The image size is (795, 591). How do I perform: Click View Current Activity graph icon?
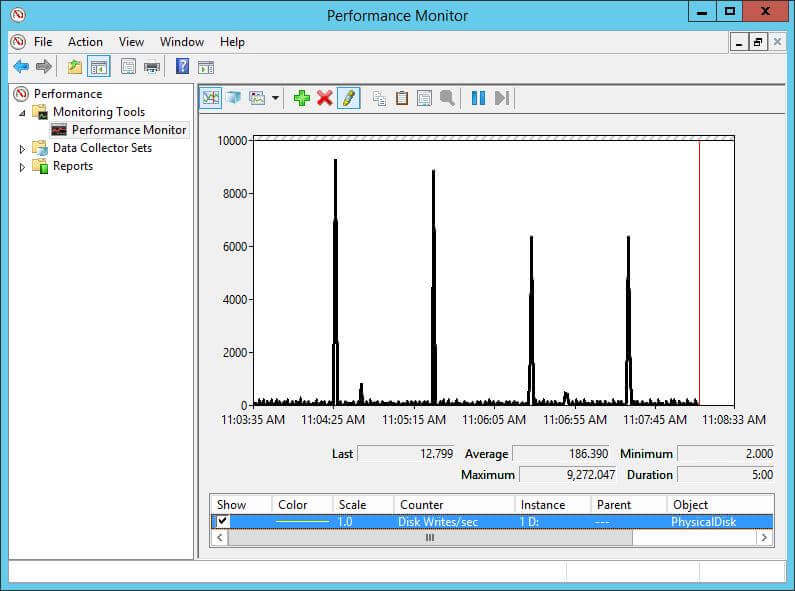(211, 98)
